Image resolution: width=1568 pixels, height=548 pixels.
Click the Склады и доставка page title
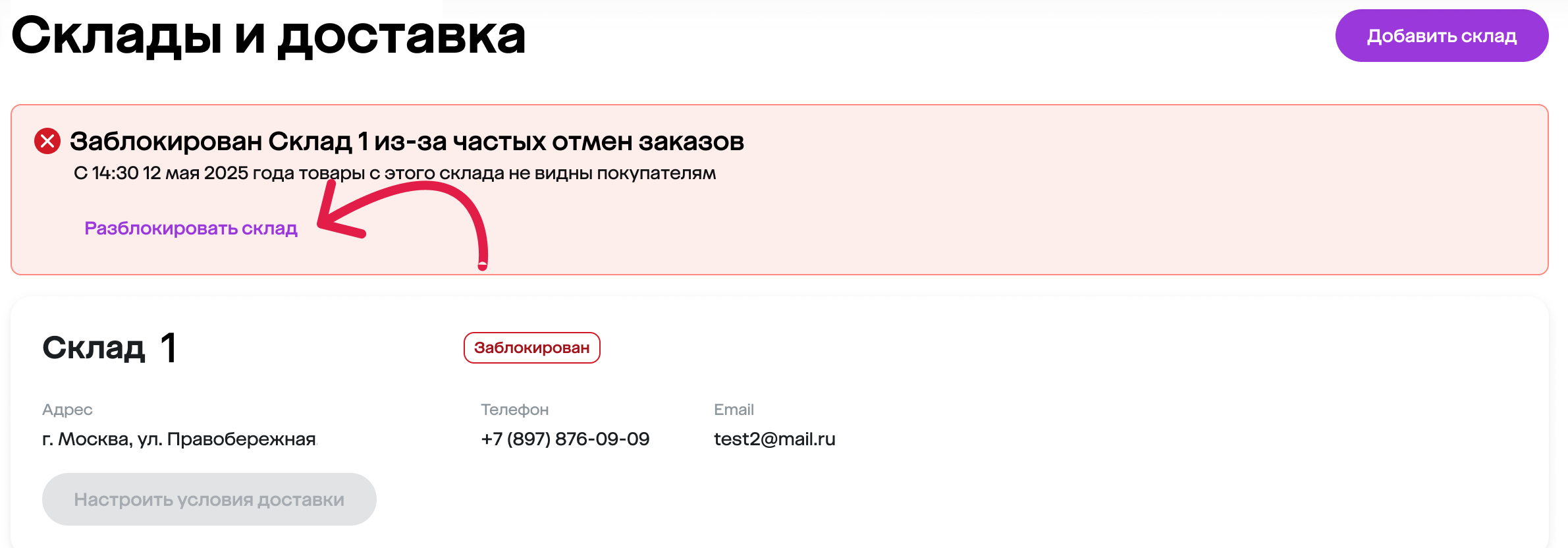tap(268, 36)
